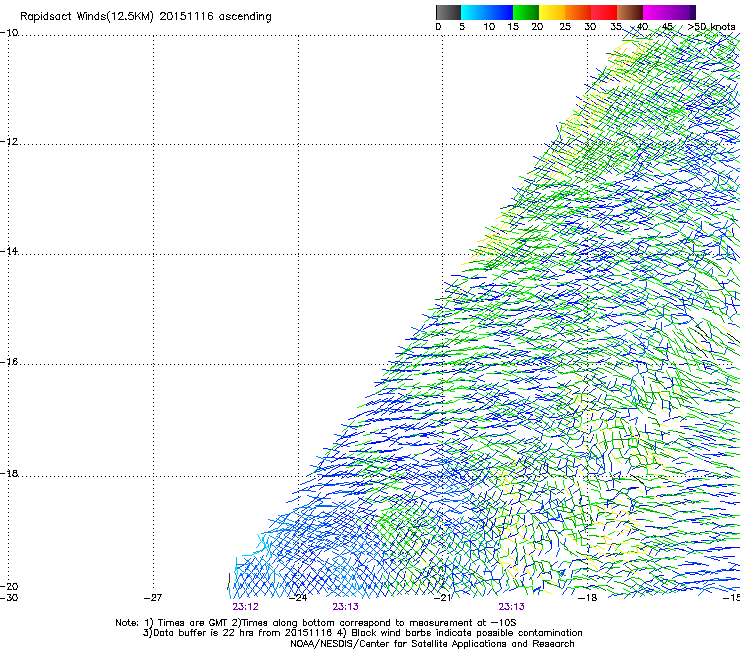Viewport: 740px width, 650px height.
Task: Click the latitude label '-16'
Action: point(9,362)
